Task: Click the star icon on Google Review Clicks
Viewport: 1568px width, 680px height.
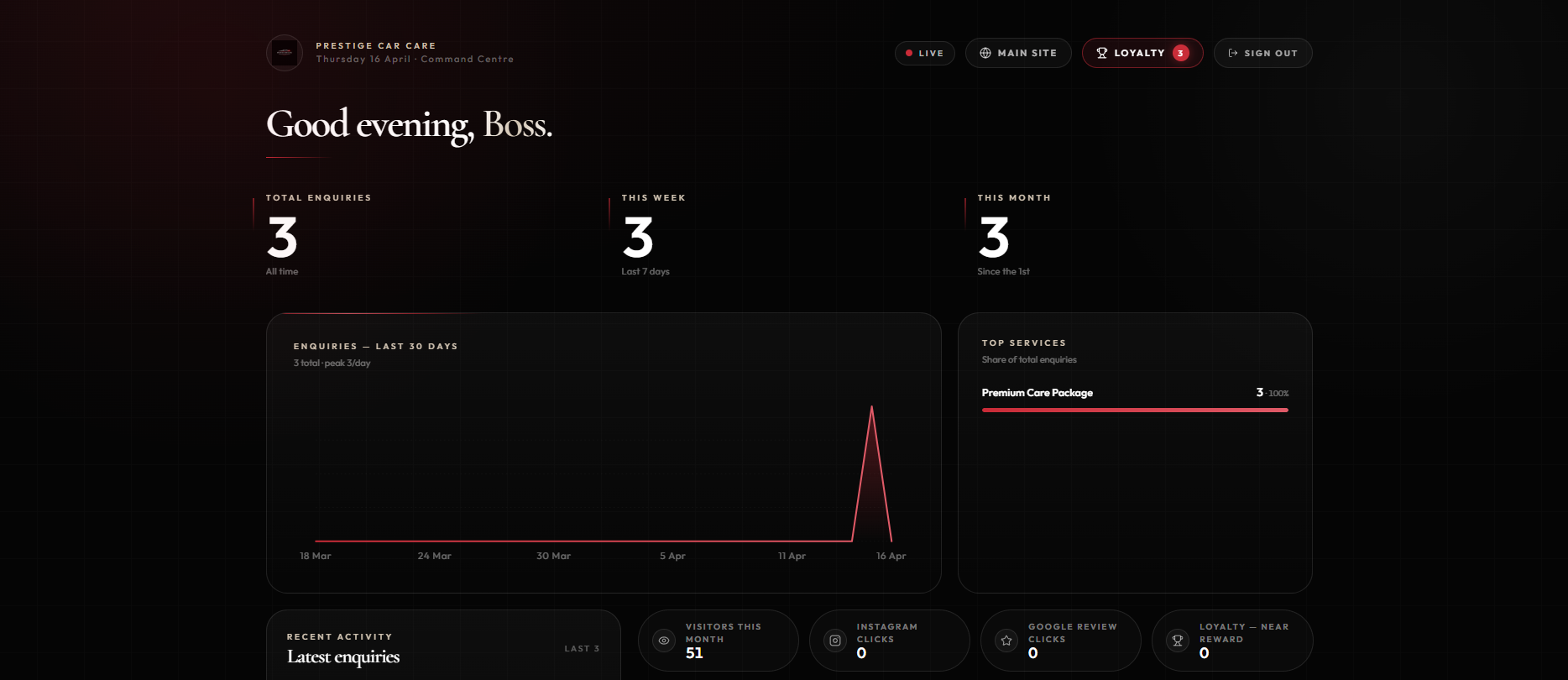Action: coord(1006,641)
